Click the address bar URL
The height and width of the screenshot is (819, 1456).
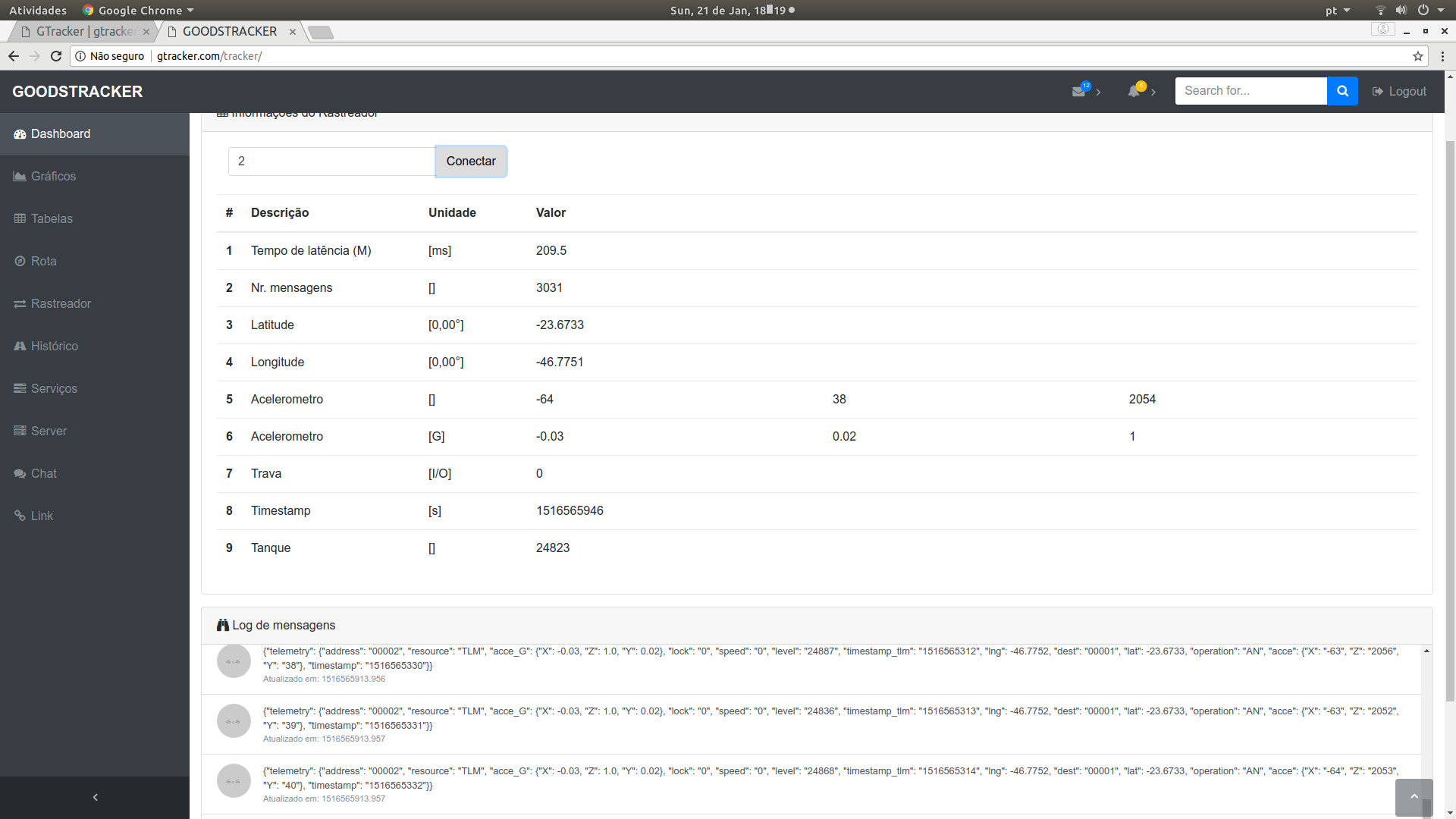209,56
